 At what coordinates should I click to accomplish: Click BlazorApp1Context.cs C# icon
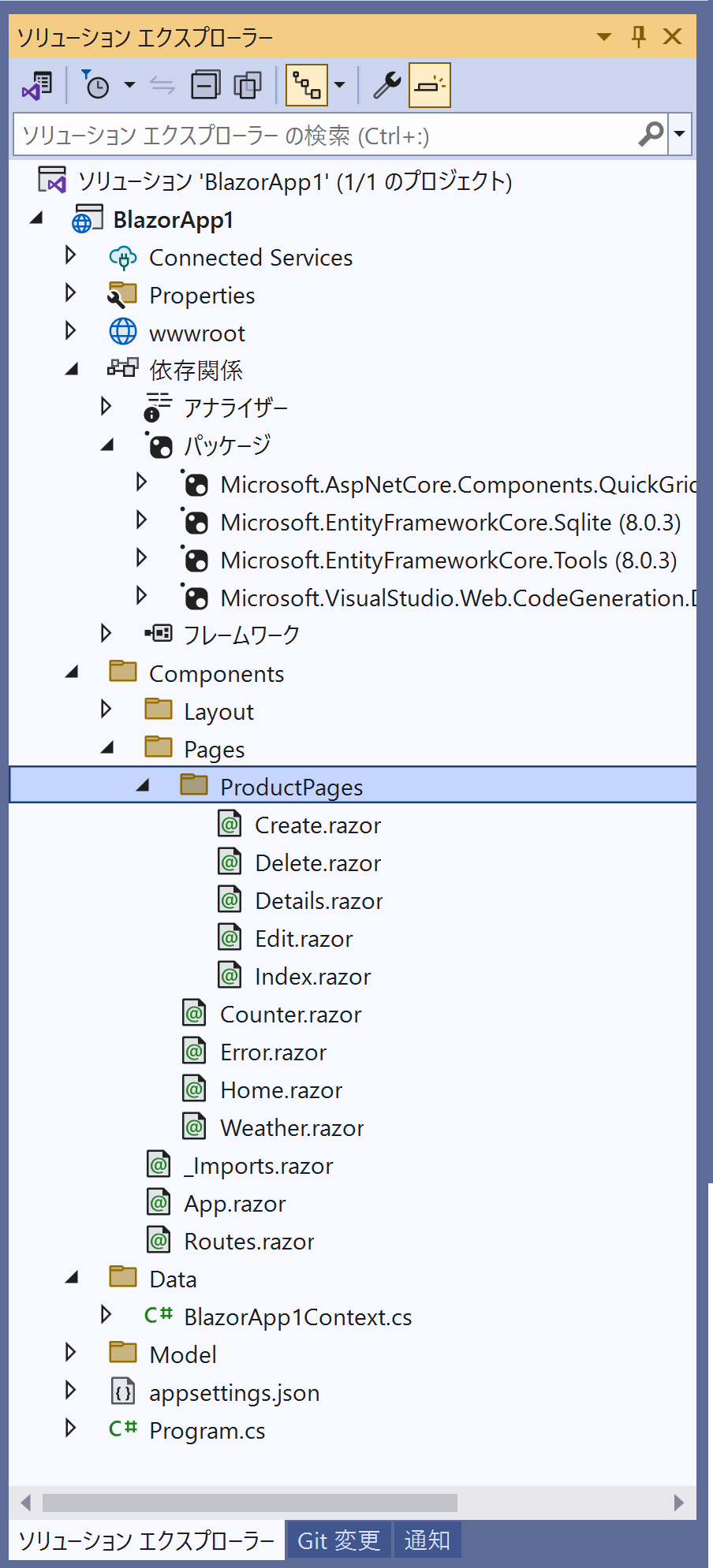tap(159, 1314)
